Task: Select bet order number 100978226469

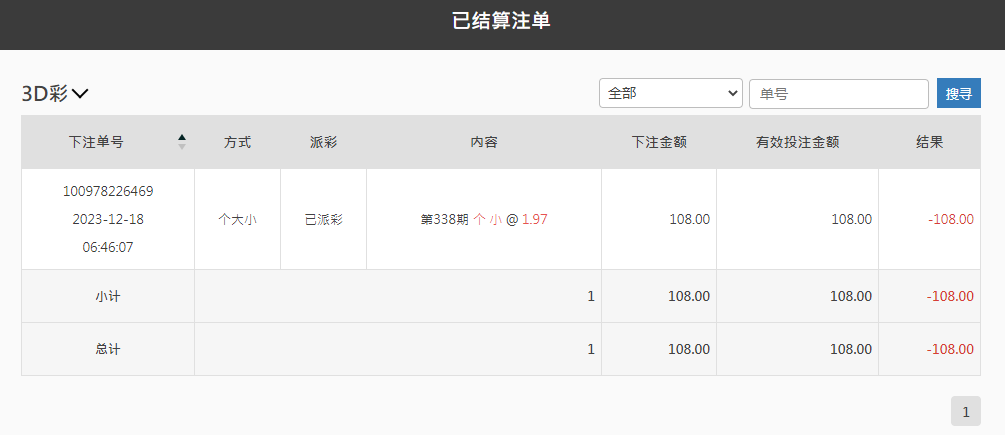Action: [x=108, y=191]
